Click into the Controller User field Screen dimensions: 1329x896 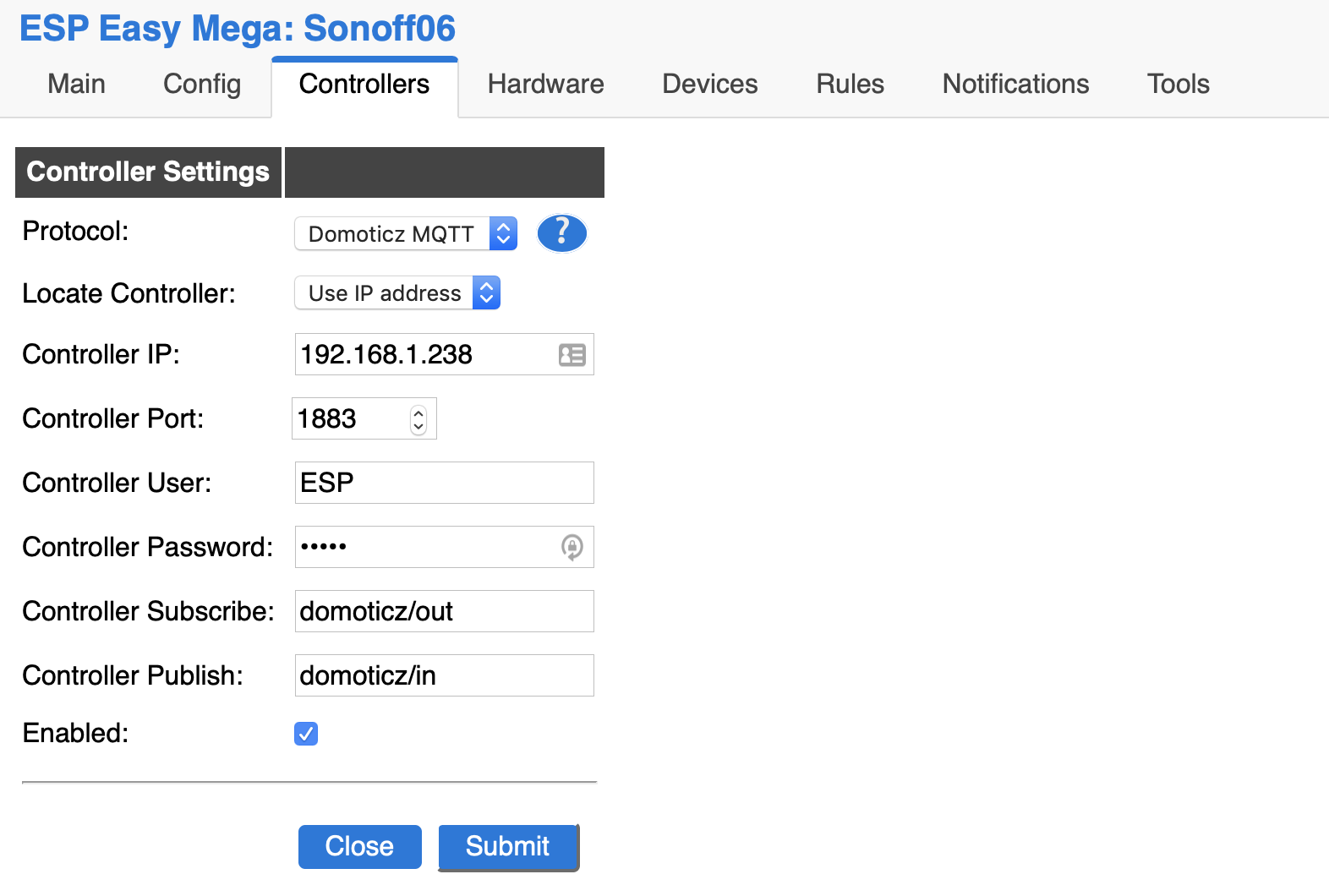(x=445, y=483)
